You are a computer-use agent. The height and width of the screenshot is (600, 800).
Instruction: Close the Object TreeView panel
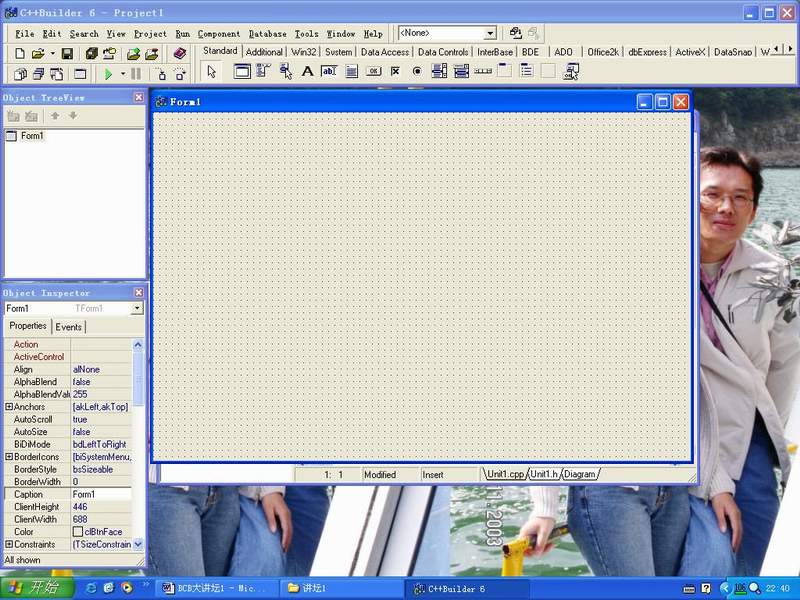[x=139, y=97]
